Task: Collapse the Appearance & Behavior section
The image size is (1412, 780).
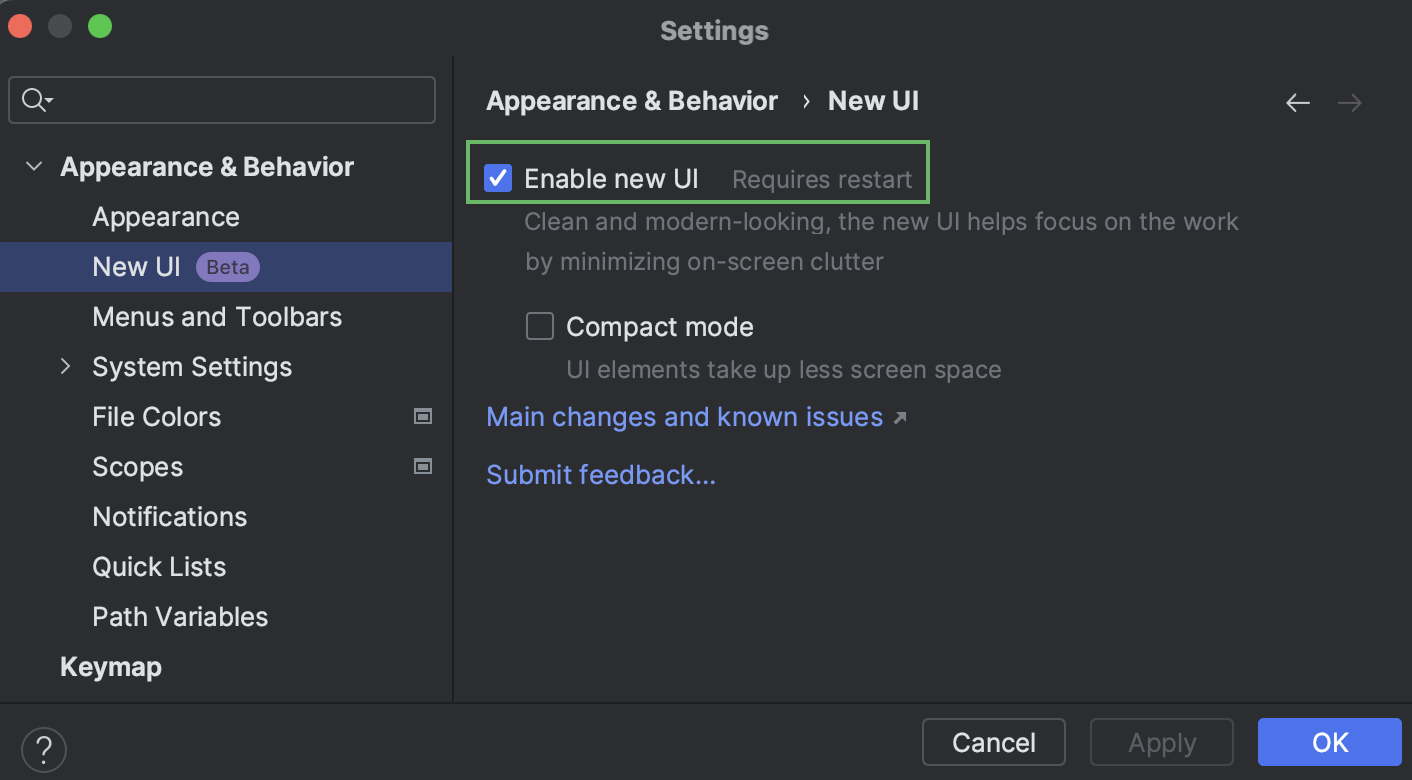Action: click(34, 167)
